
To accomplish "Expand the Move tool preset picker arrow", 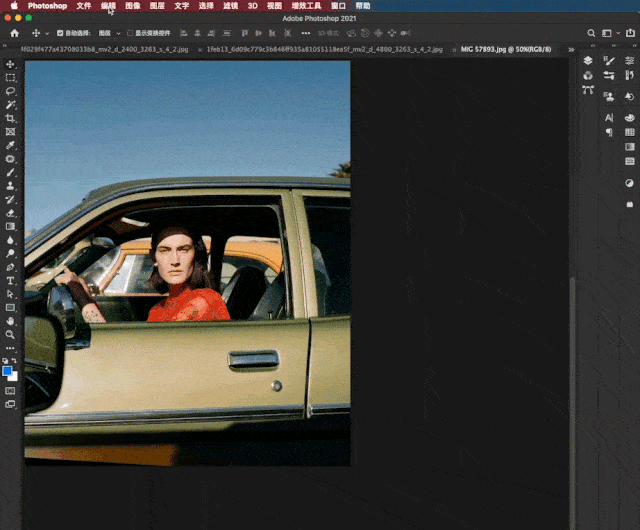I will coord(47,33).
